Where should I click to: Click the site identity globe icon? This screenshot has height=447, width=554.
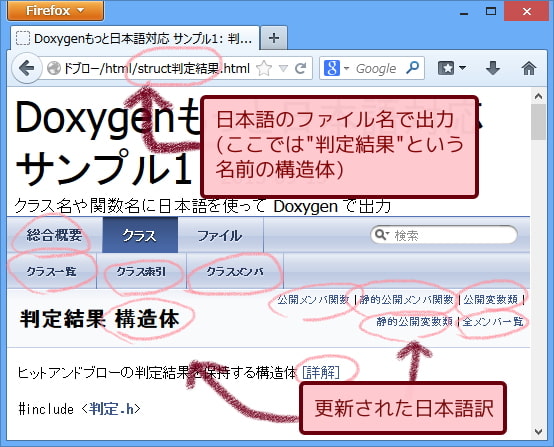pos(54,68)
